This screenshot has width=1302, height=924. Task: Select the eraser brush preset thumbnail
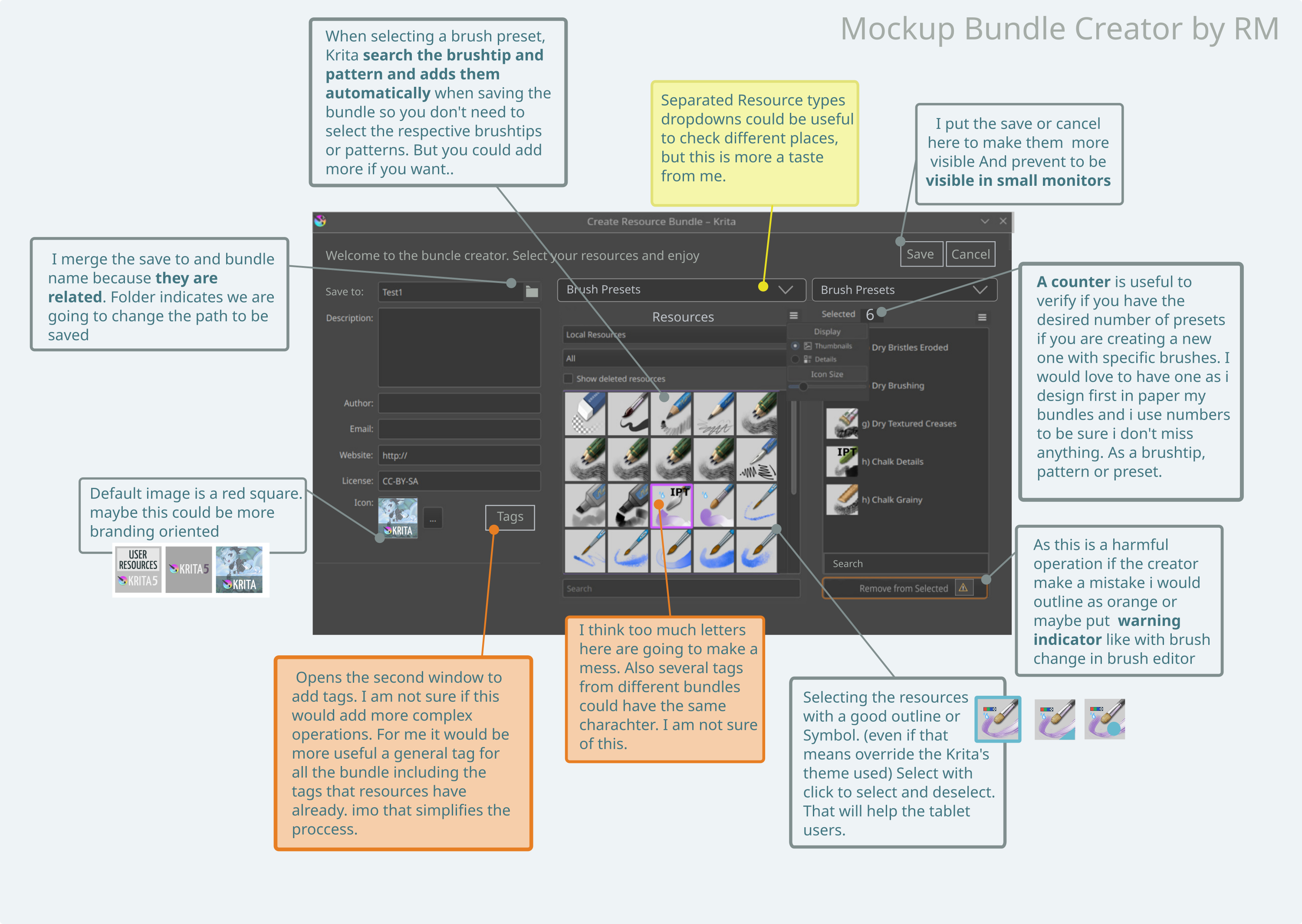tap(586, 414)
